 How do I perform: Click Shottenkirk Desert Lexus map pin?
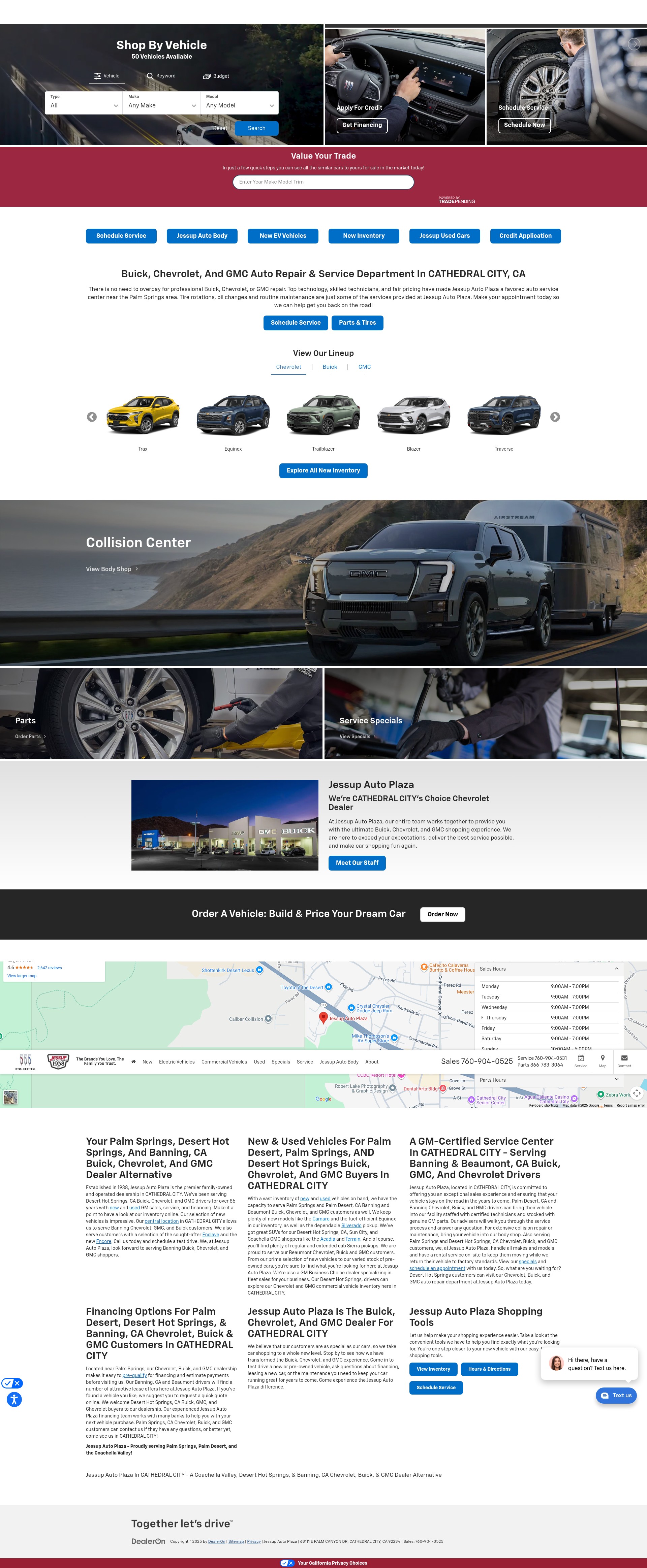(259, 970)
